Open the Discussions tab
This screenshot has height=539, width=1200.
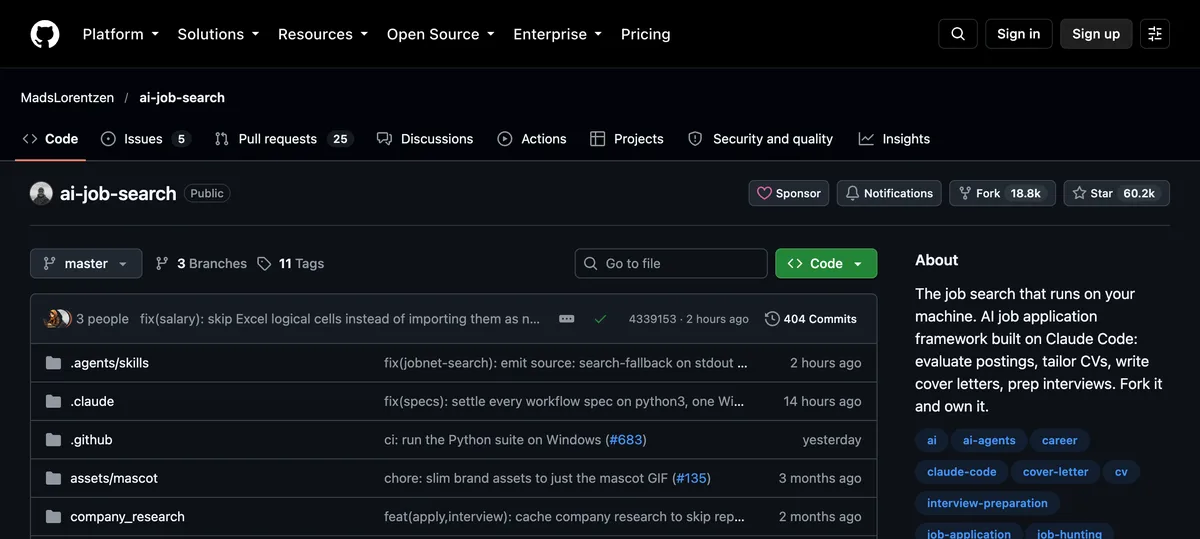click(425, 139)
